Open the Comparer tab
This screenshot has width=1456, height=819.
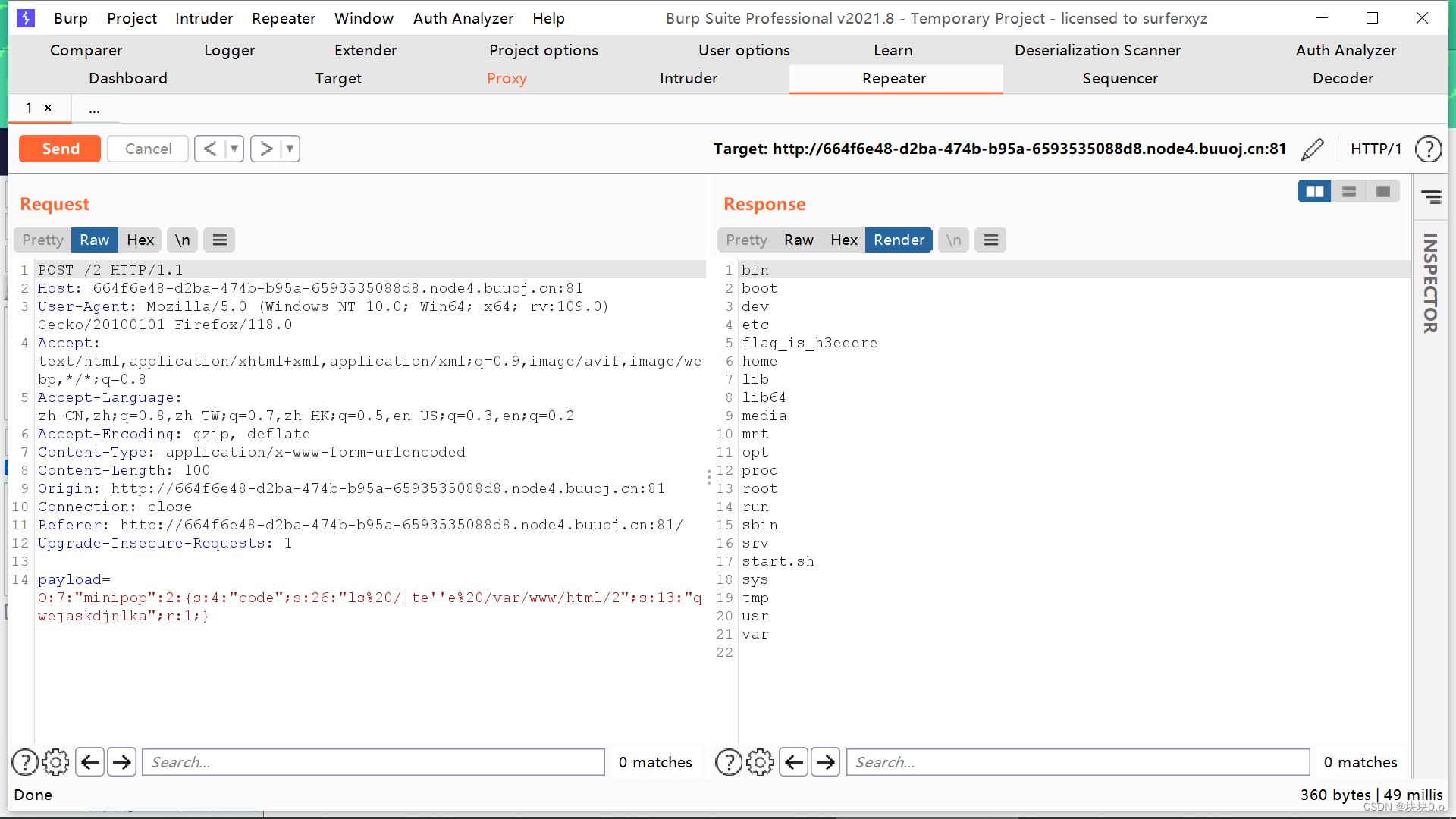(x=86, y=51)
